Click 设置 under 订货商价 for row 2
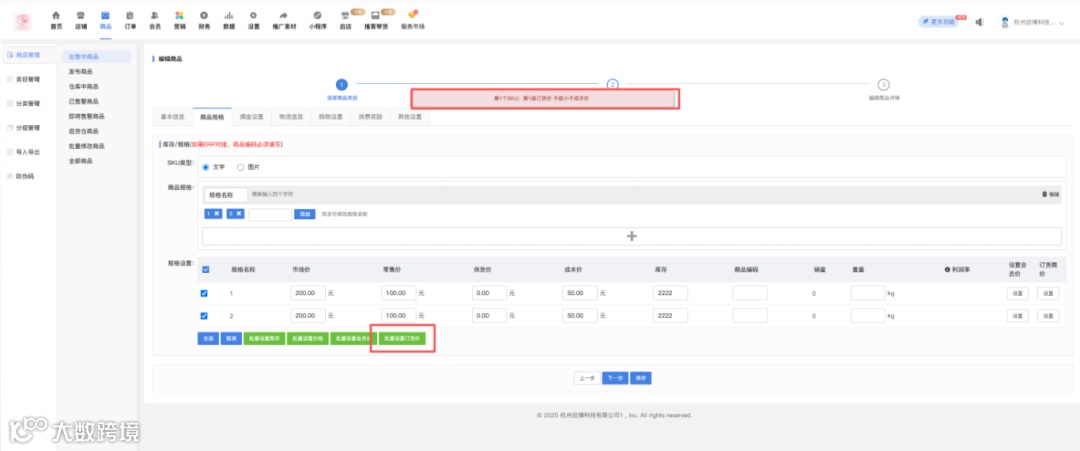 point(1048,316)
